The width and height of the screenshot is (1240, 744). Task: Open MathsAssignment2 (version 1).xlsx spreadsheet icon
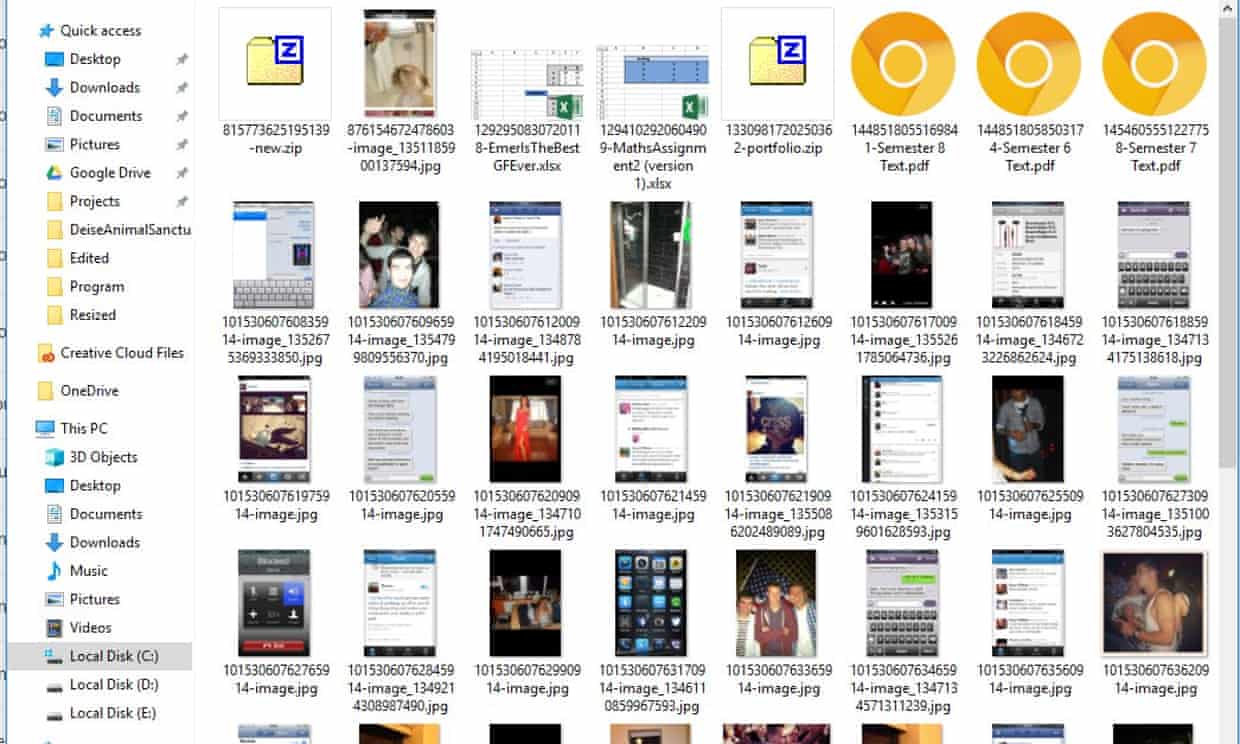pyautogui.click(x=652, y=84)
